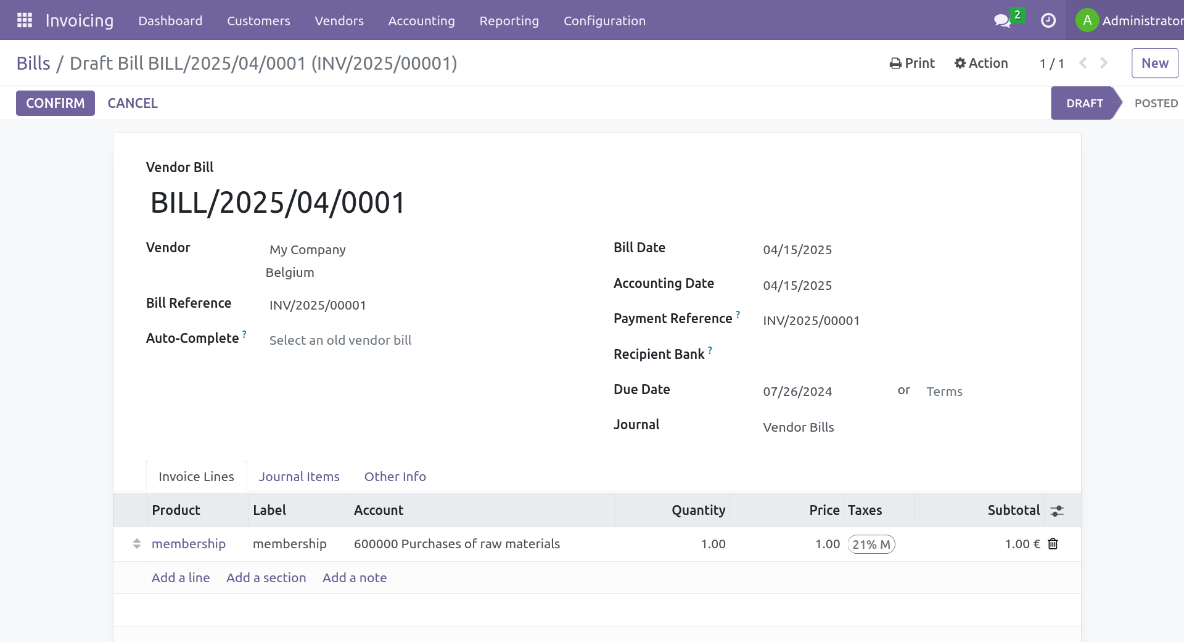The height and width of the screenshot is (642, 1184).
Task: Go to the next record arrow
Action: click(x=1104, y=63)
